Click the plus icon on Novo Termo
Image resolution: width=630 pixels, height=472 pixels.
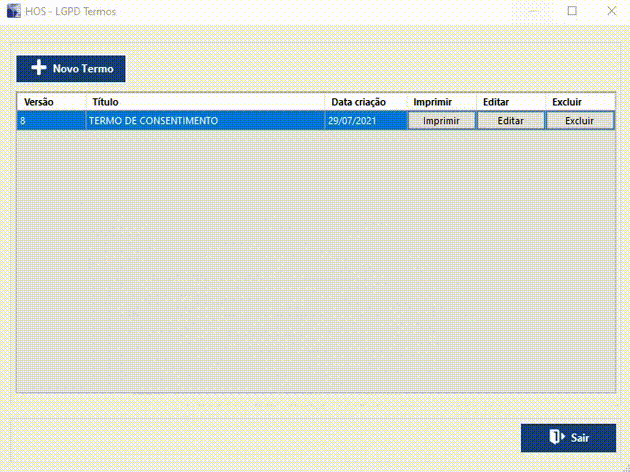[39, 69]
